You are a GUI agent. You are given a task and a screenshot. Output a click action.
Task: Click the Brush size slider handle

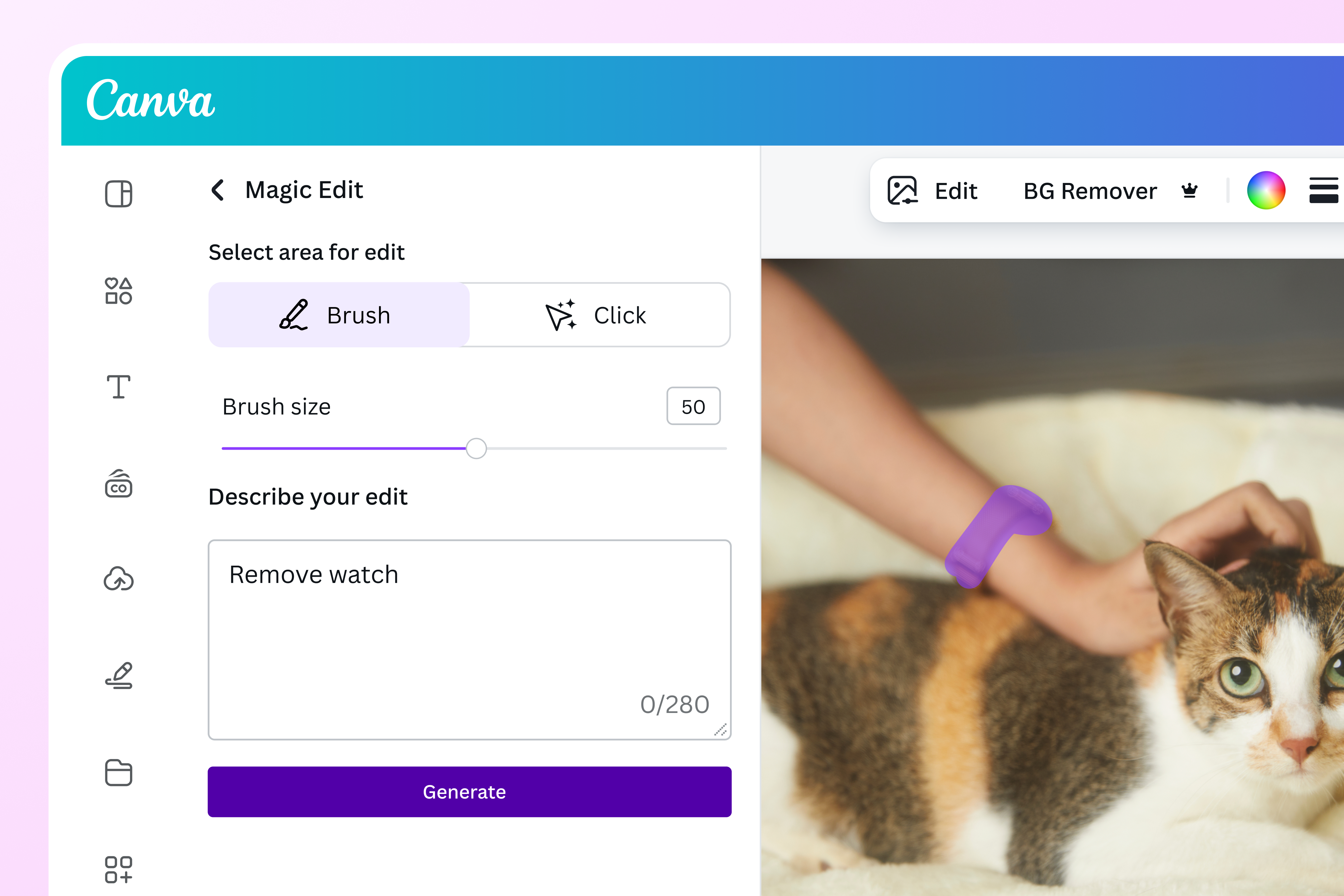point(476,449)
